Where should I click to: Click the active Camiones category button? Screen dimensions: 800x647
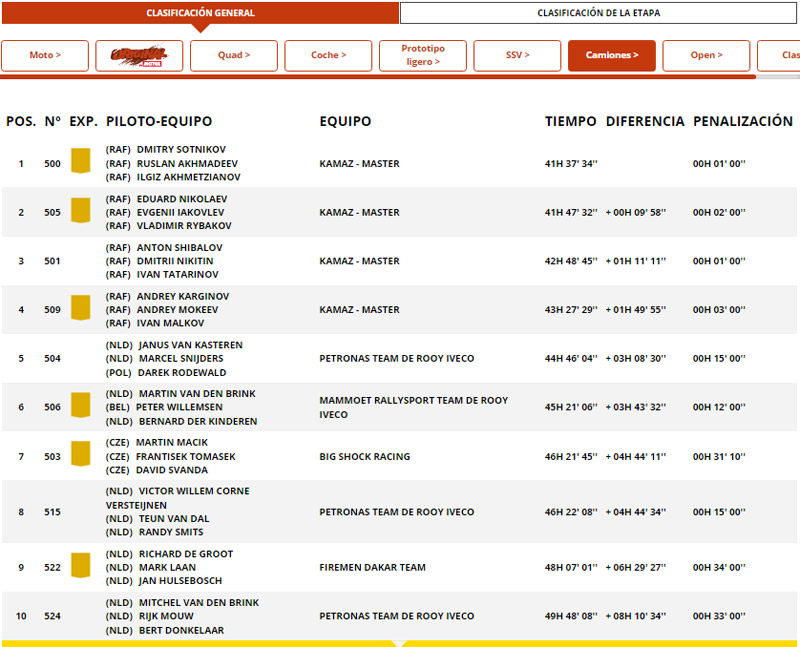[611, 55]
